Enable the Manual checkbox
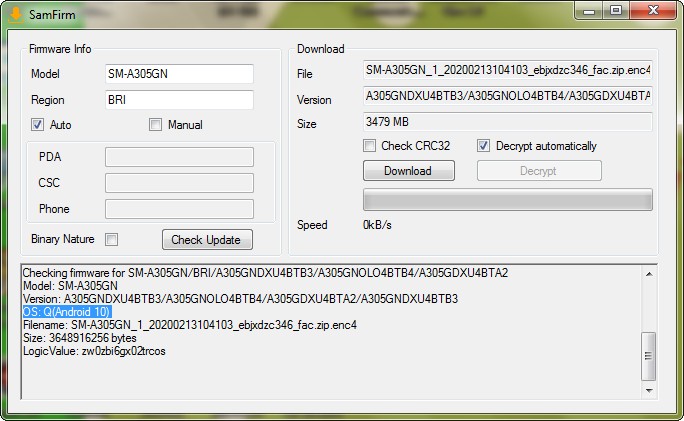Viewport: 684px width, 421px height. tap(155, 125)
